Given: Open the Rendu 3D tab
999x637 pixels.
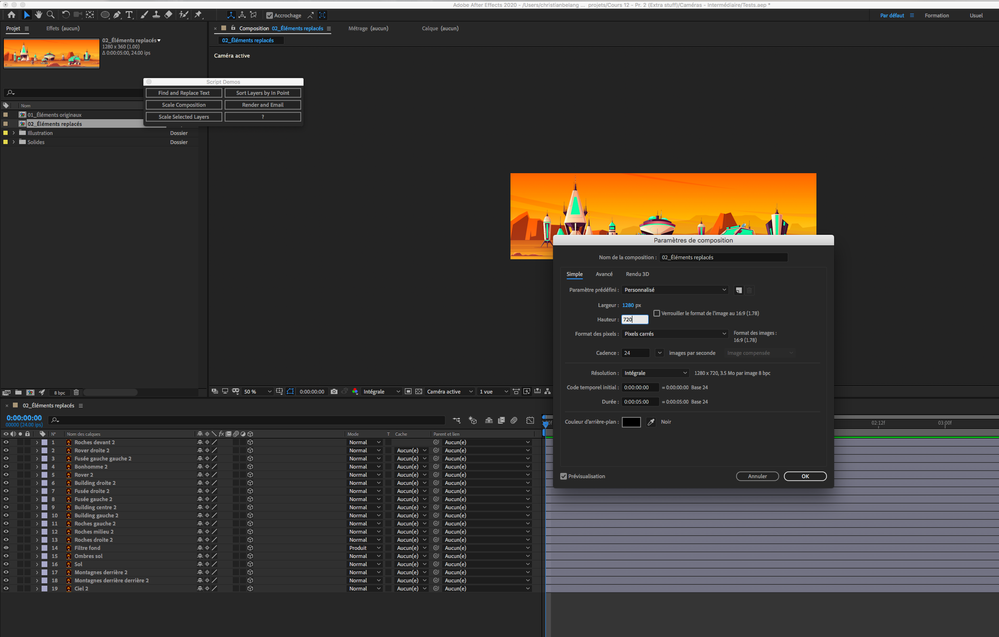Looking at the screenshot, I should click(637, 273).
